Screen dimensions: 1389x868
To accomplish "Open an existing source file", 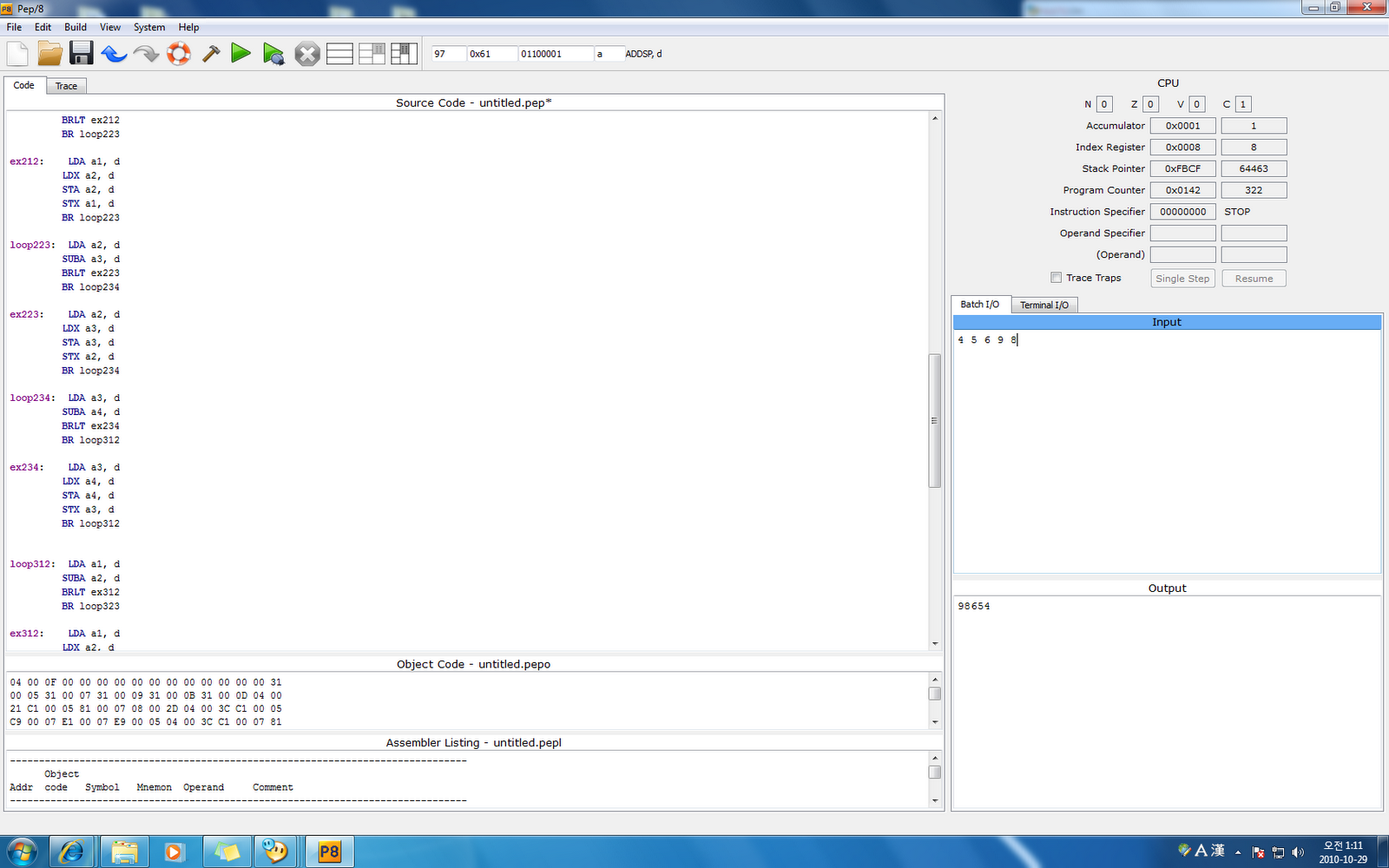I will click(49, 53).
